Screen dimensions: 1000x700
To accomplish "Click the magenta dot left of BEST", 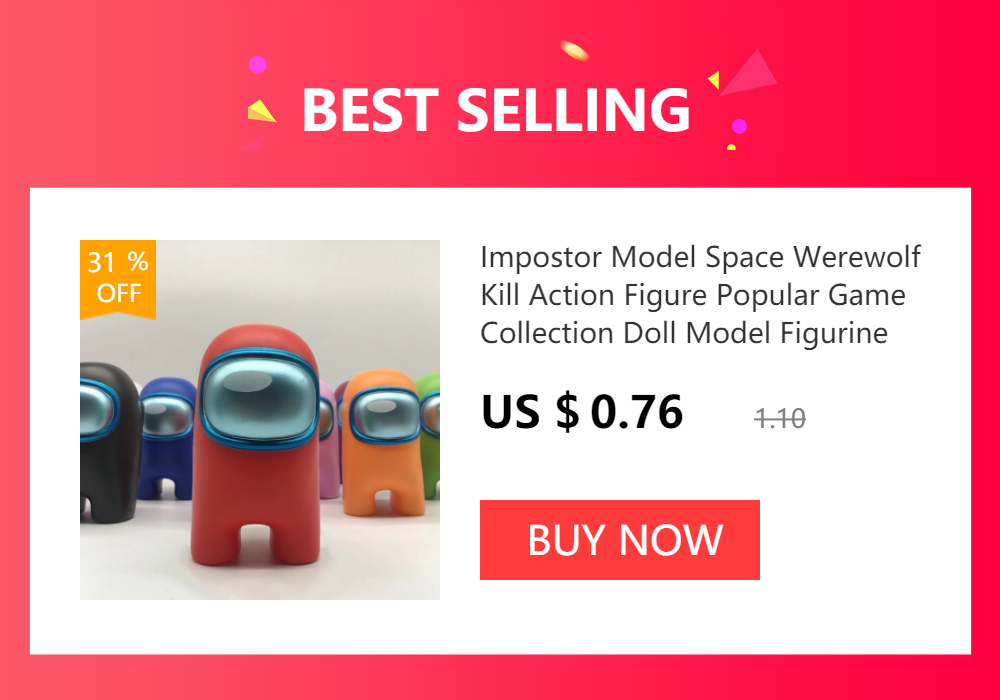I will (257, 65).
